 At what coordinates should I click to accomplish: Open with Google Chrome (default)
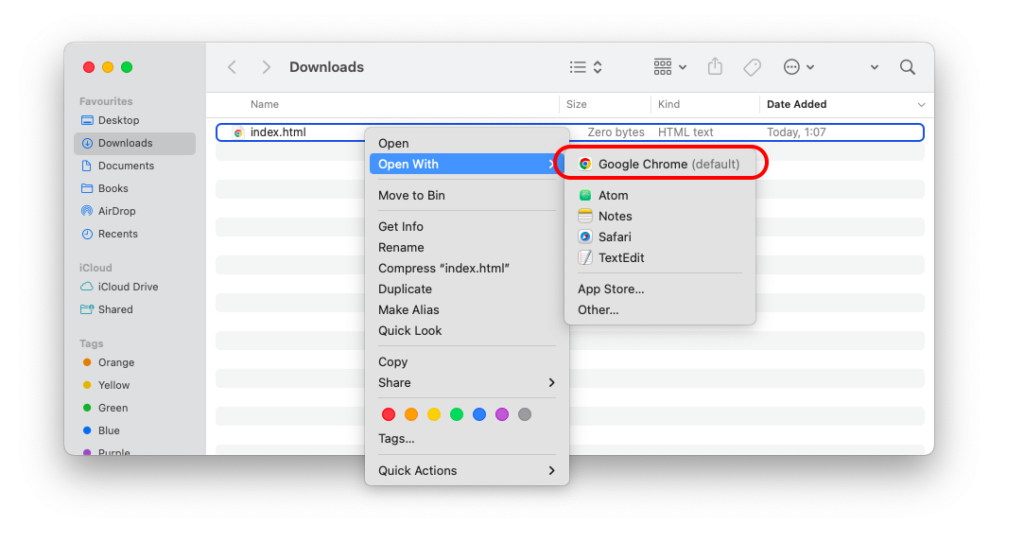[660, 164]
